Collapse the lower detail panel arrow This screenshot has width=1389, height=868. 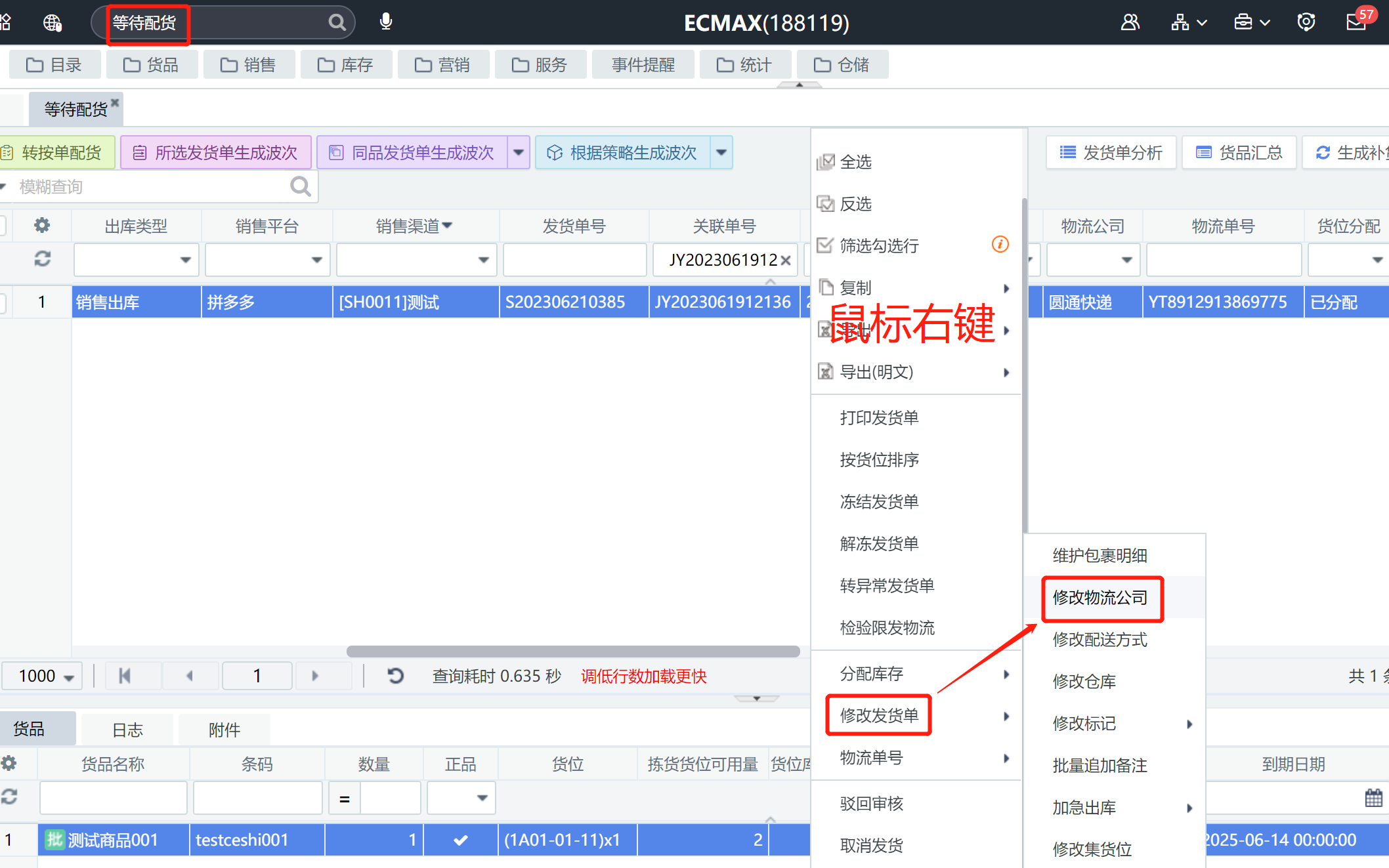(757, 698)
